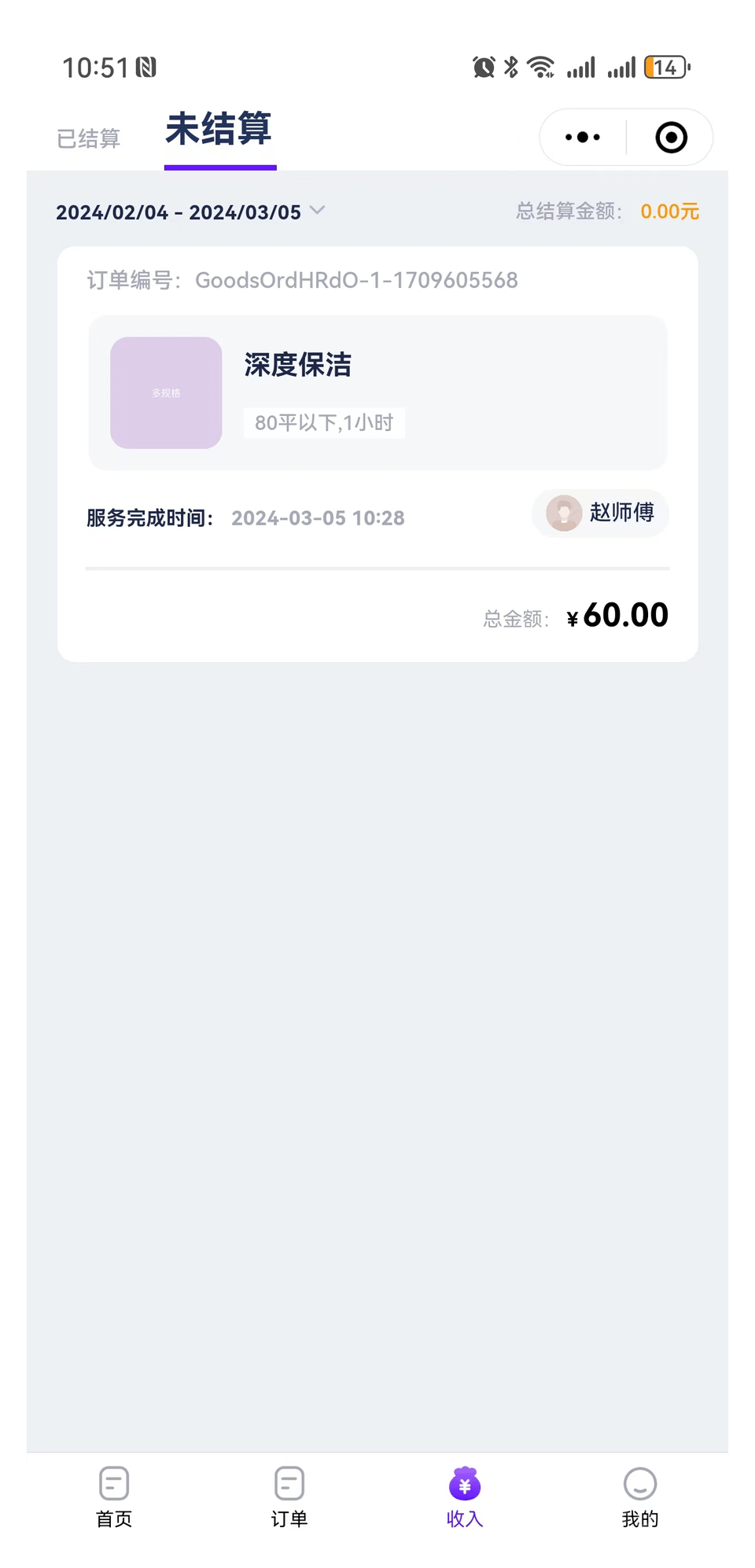The width and height of the screenshot is (755, 1568).
Task: Tap the alarm clock status icon
Action: pyautogui.click(x=484, y=68)
